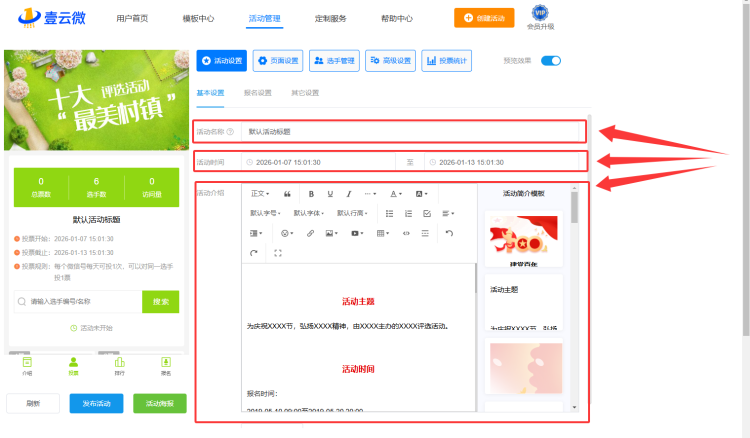Expand the 默认行高 line height dropdown
The image size is (750, 438).
(x=352, y=213)
